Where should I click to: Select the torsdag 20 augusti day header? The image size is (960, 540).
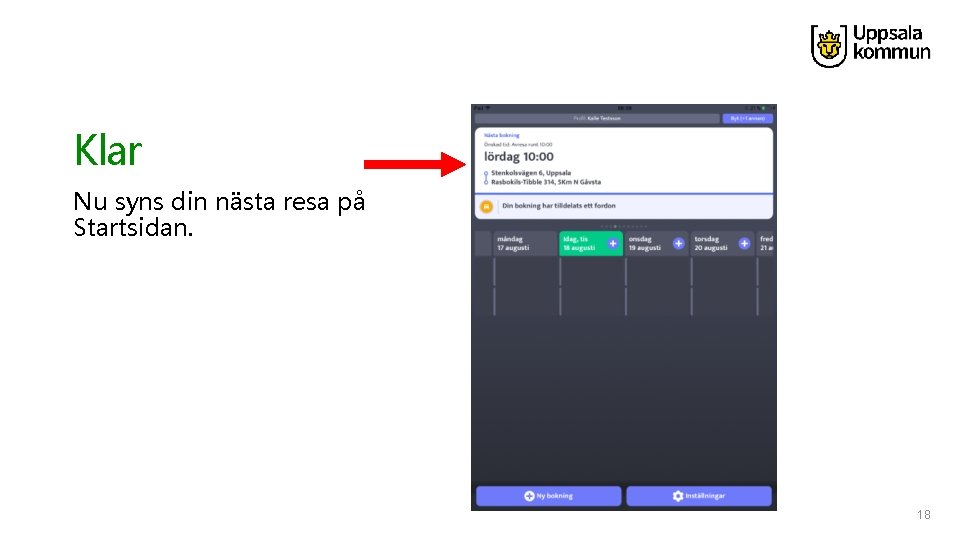[722, 244]
